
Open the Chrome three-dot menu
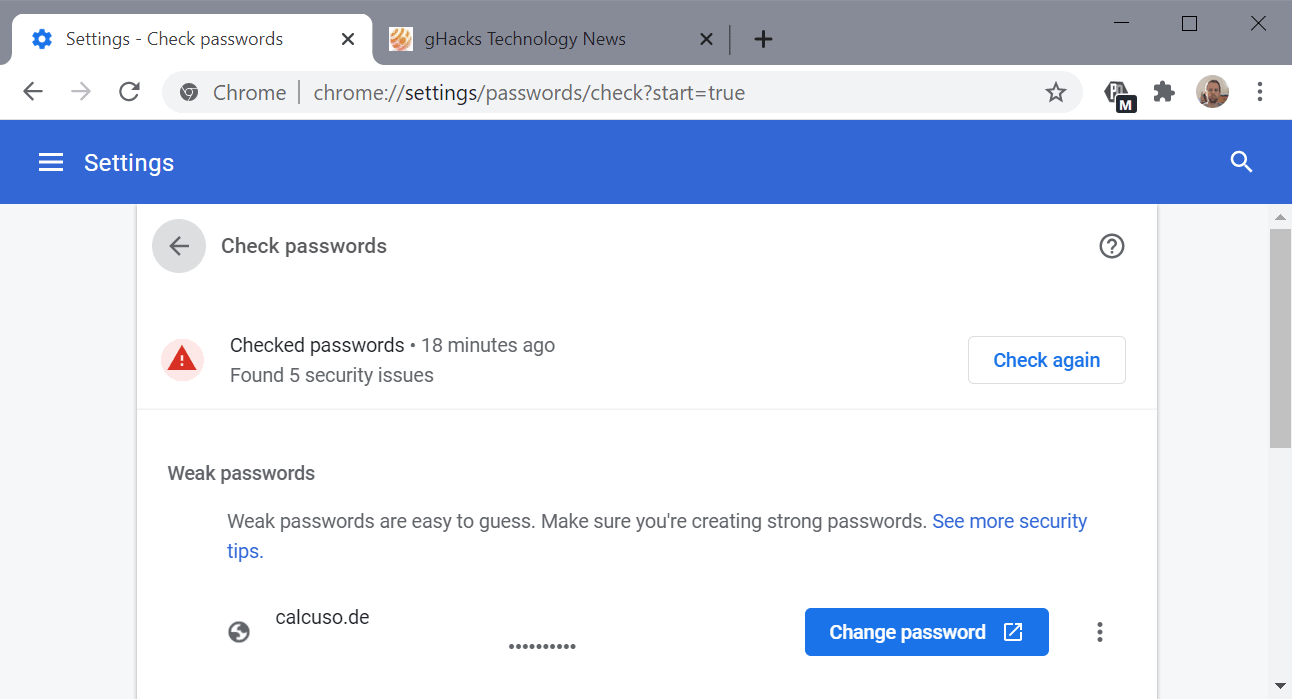point(1260,92)
